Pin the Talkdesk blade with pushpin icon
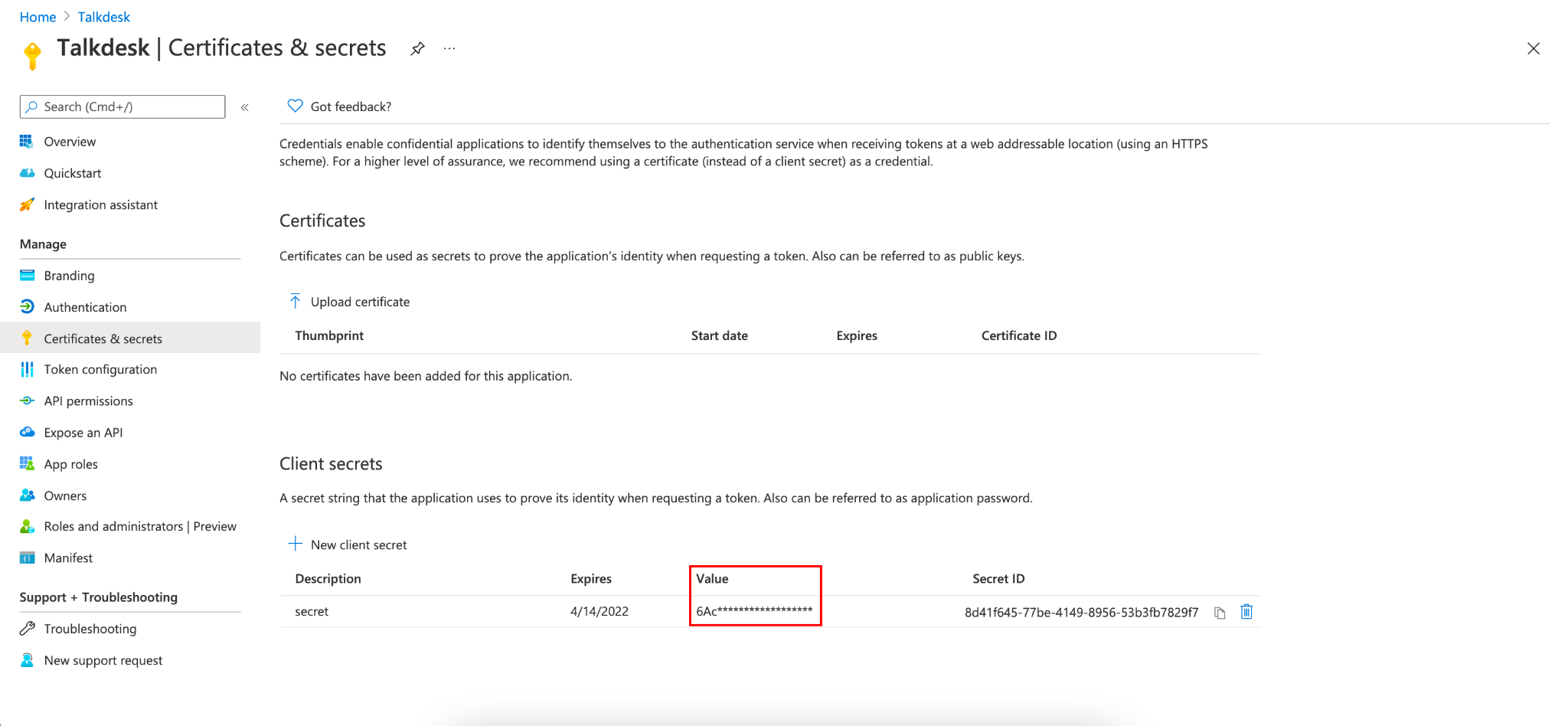1568x726 pixels. click(x=417, y=49)
